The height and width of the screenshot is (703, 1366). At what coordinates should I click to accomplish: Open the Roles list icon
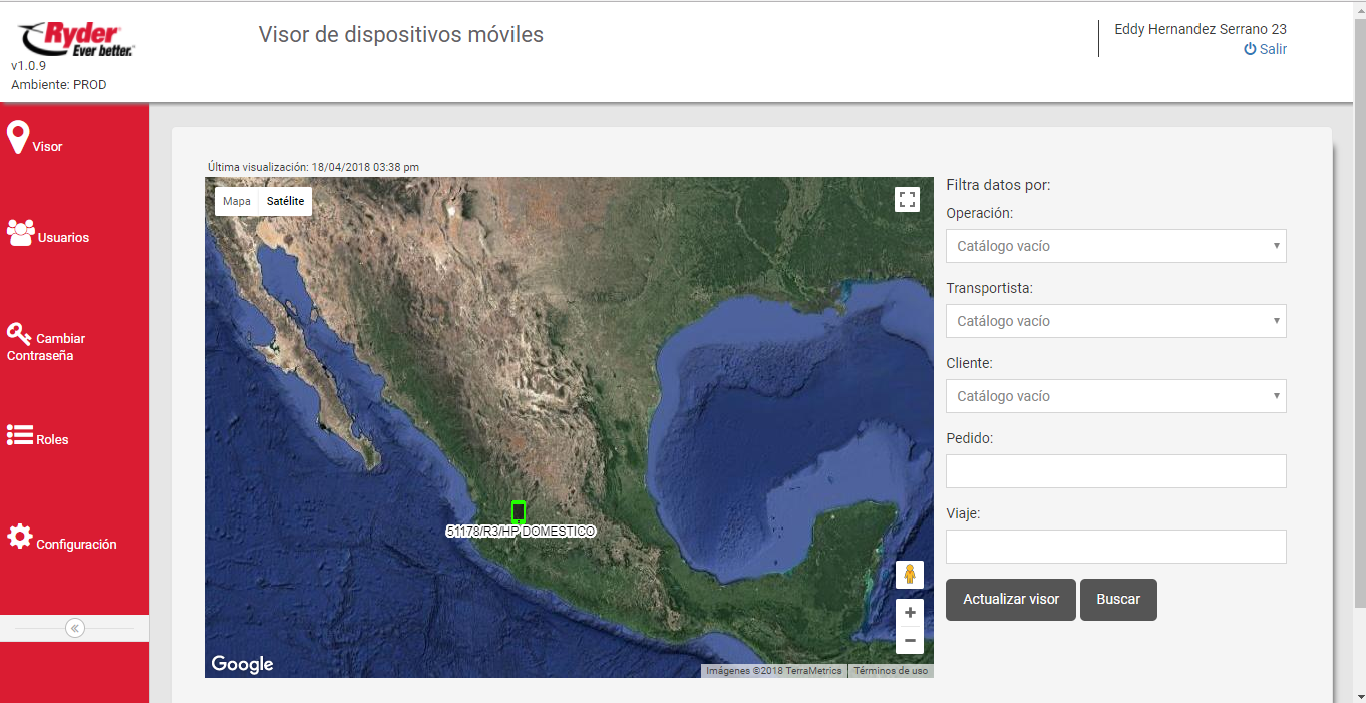click(x=20, y=435)
